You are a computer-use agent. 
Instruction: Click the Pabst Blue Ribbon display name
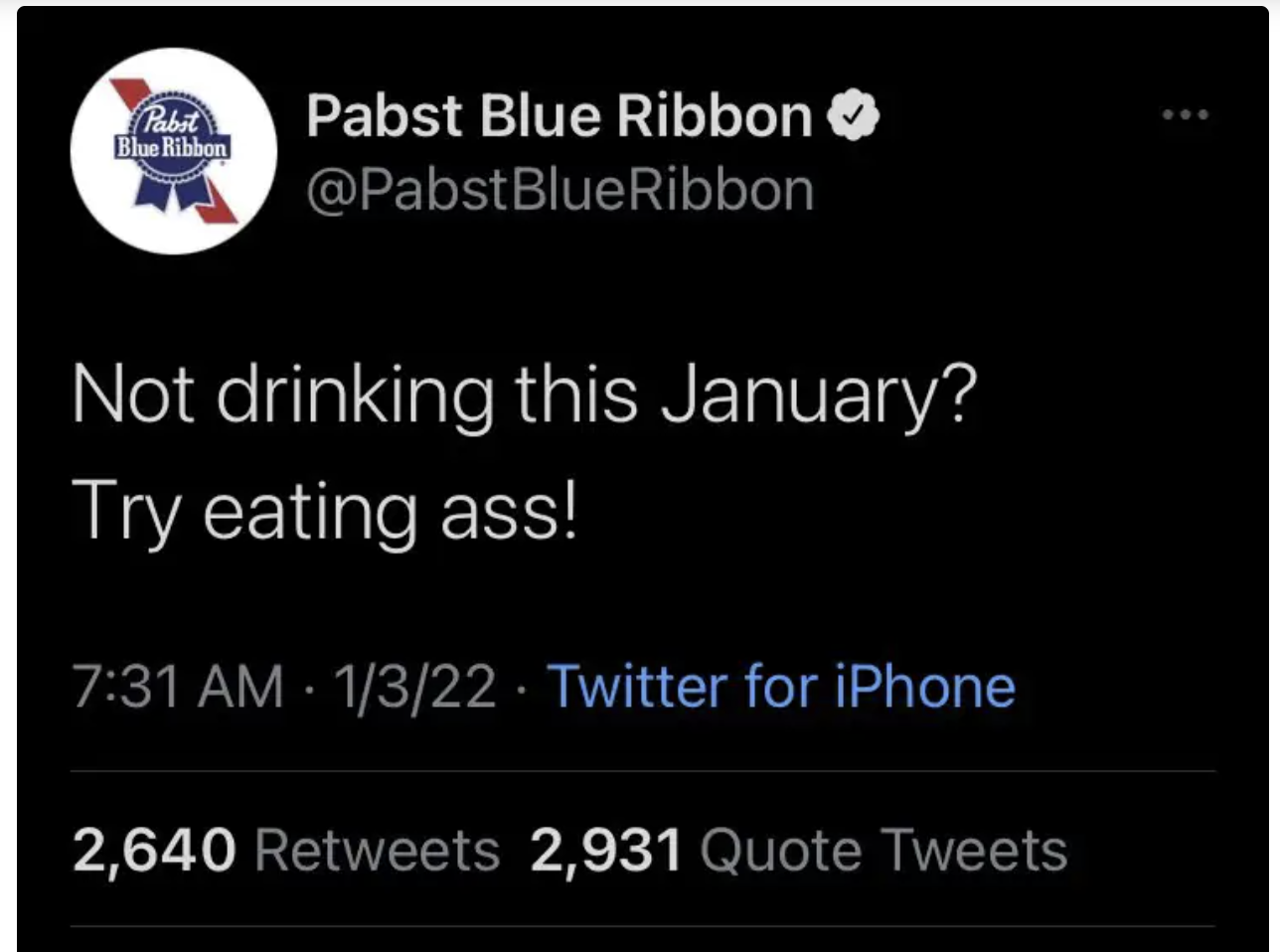click(560, 115)
